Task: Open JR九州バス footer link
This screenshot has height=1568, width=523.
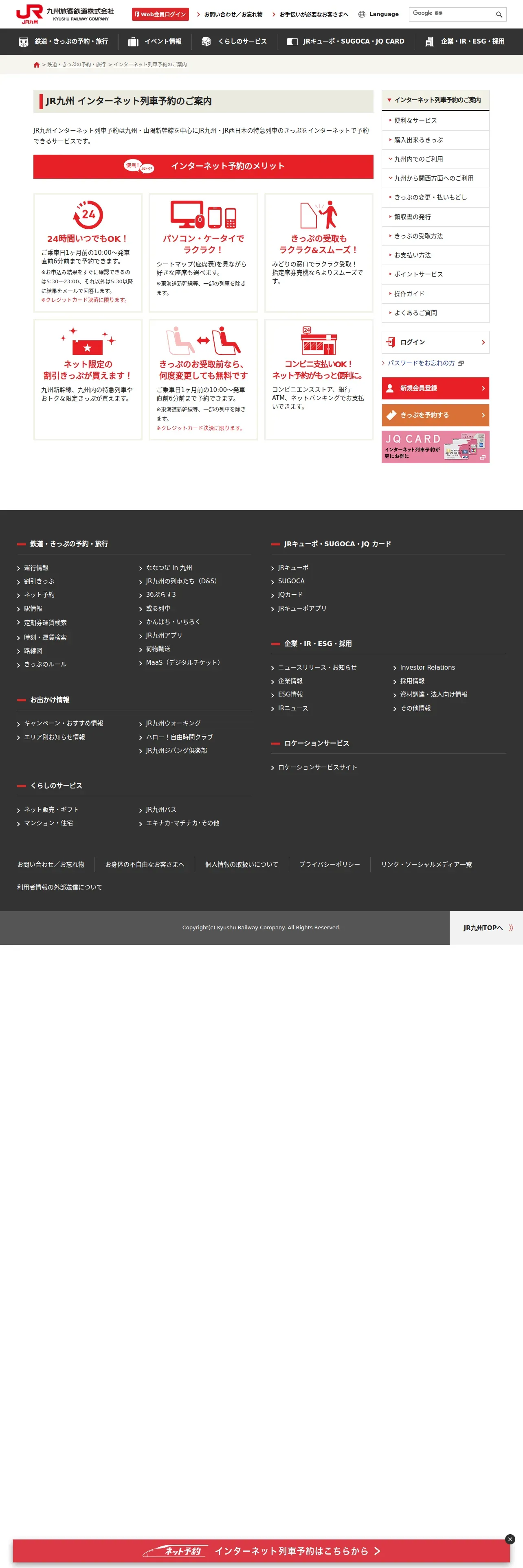Action: tap(161, 810)
